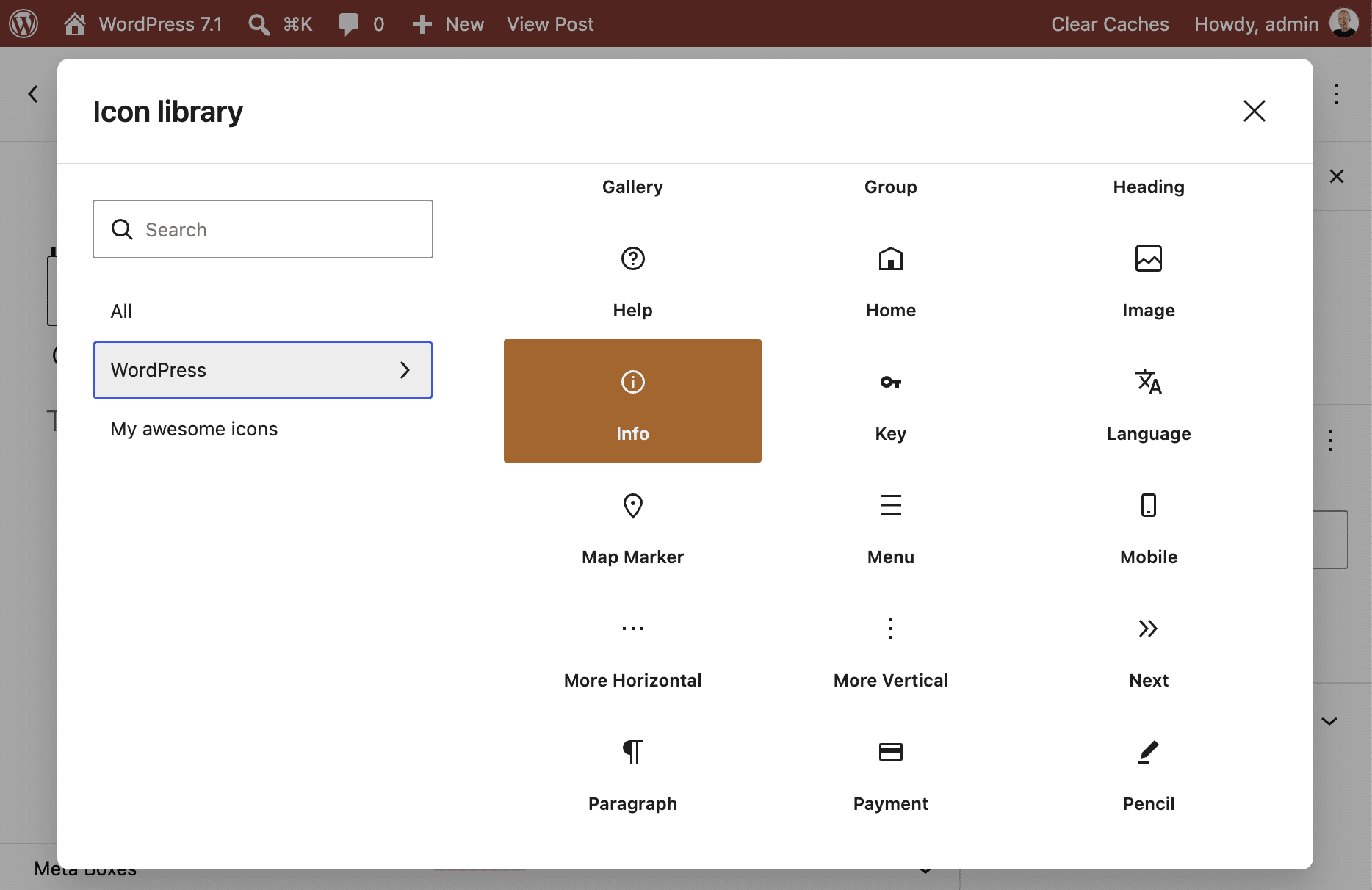Choose the Key icon

(x=890, y=401)
